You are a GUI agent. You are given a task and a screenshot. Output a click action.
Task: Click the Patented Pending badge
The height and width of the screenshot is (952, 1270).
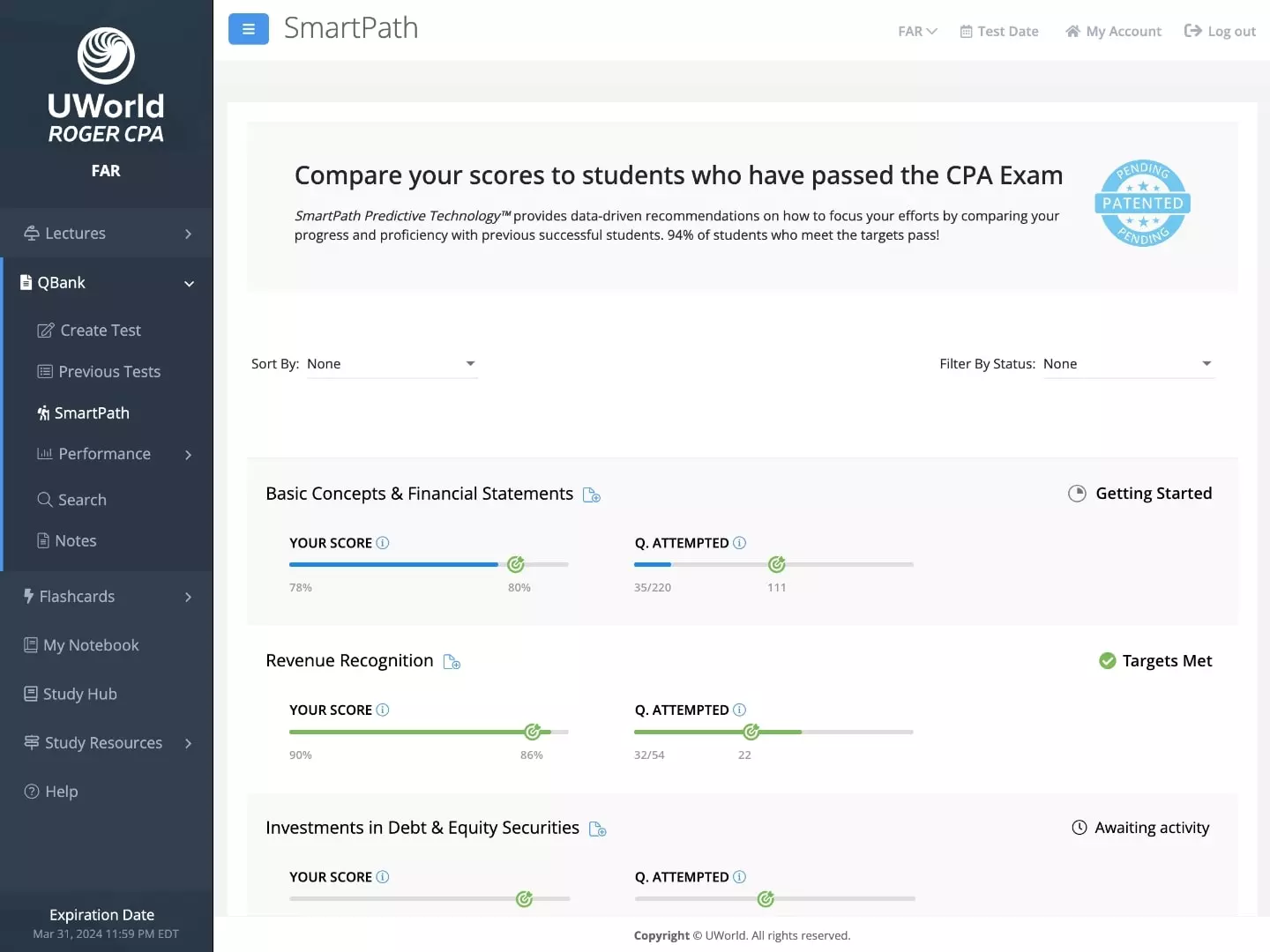point(1143,204)
